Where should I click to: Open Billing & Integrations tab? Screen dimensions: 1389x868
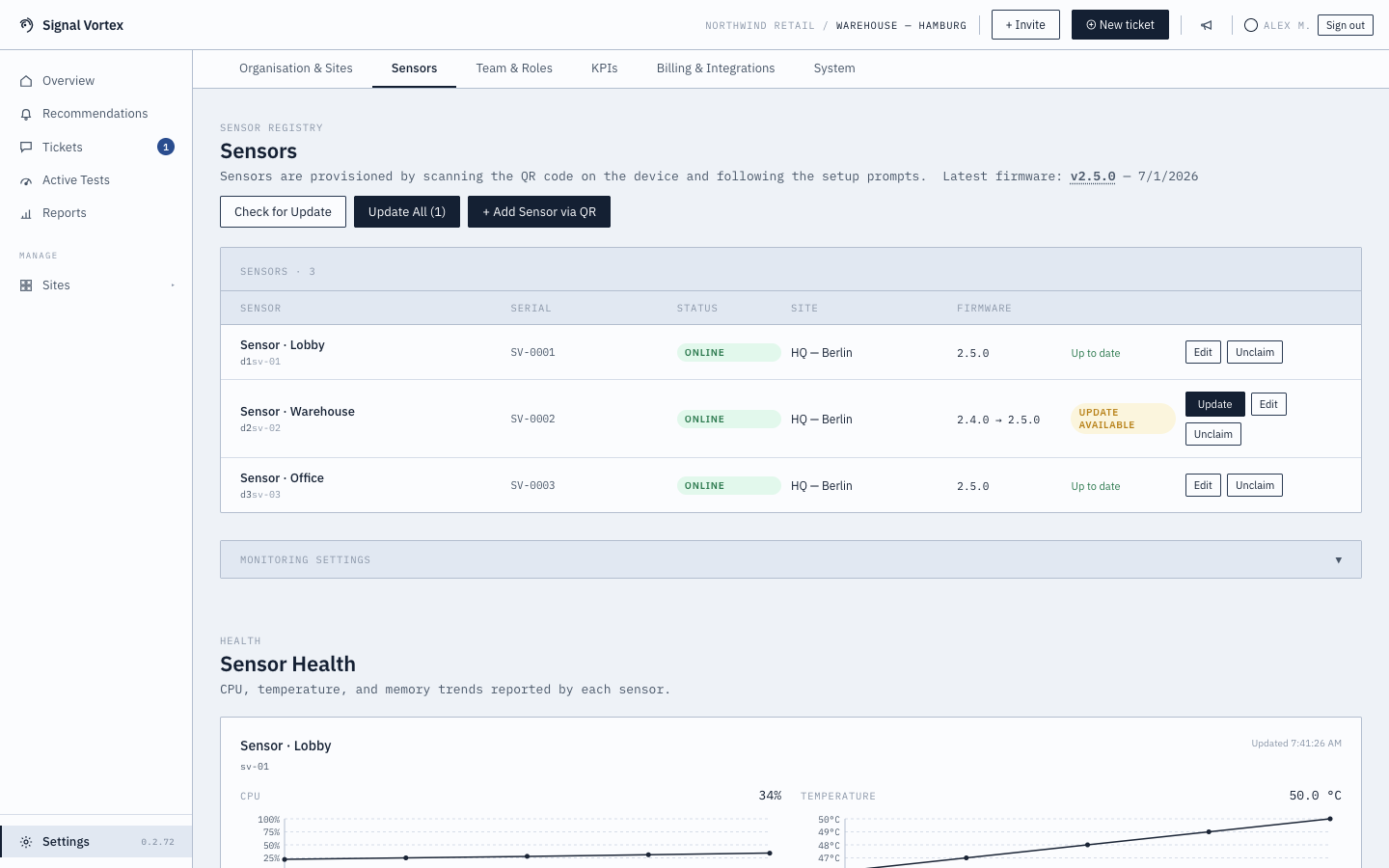[716, 68]
